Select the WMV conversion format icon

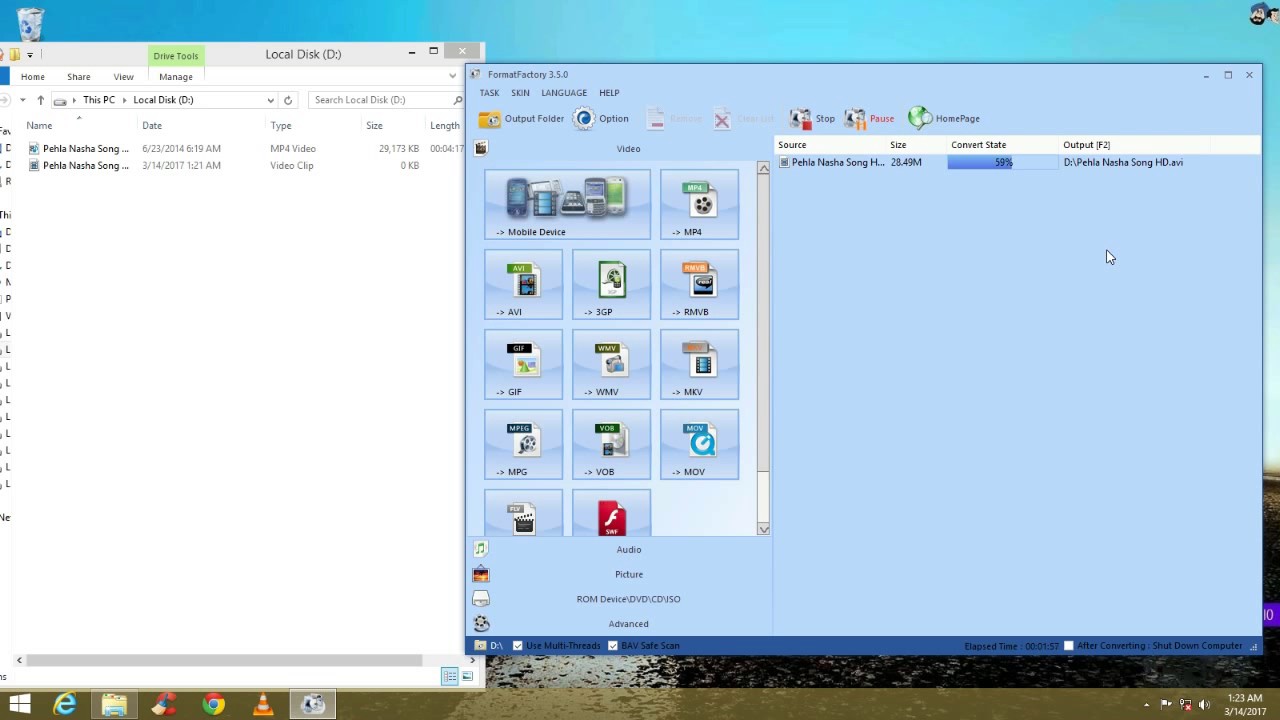click(611, 365)
